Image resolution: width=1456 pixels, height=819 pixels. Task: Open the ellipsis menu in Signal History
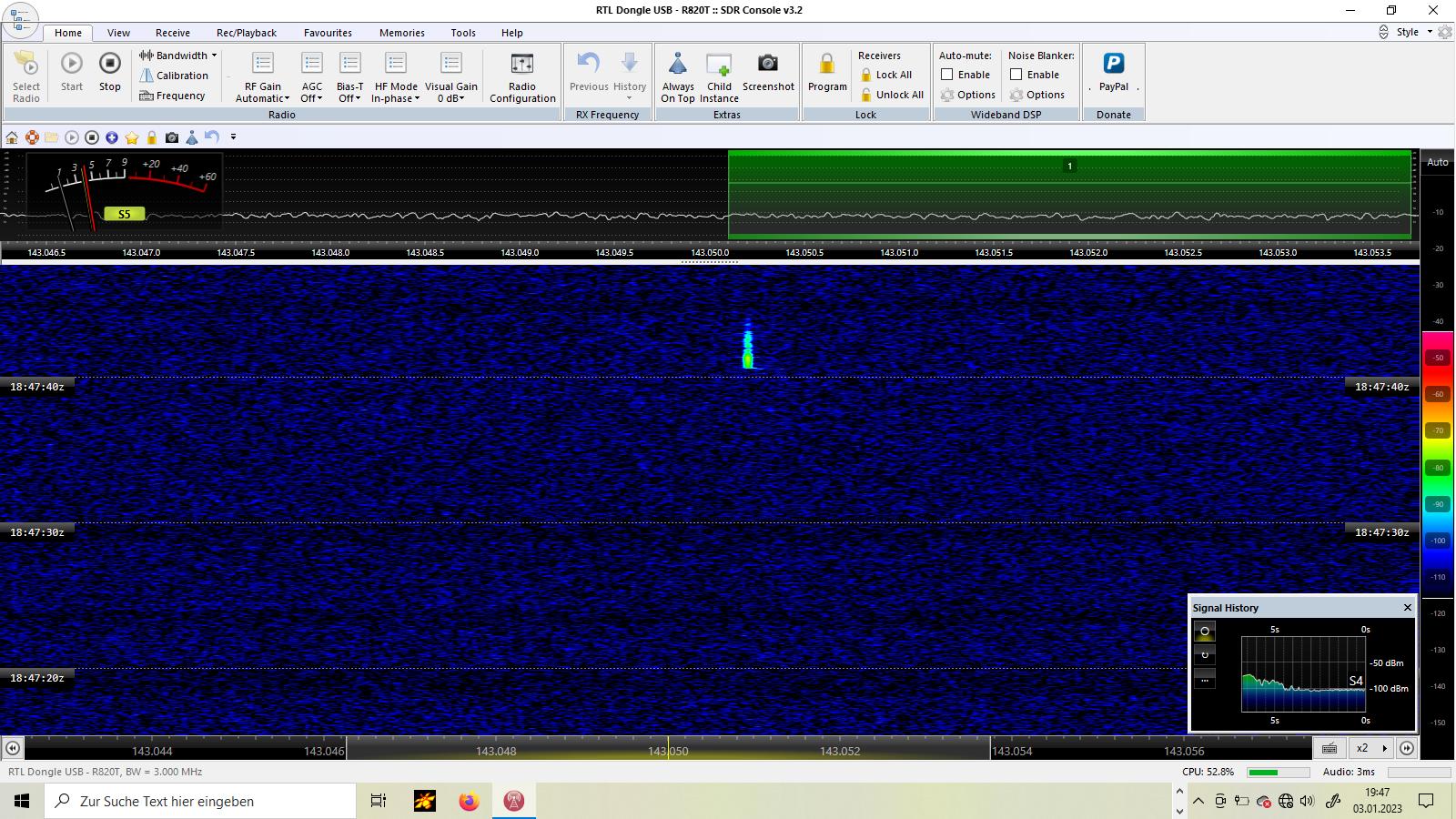click(1205, 680)
